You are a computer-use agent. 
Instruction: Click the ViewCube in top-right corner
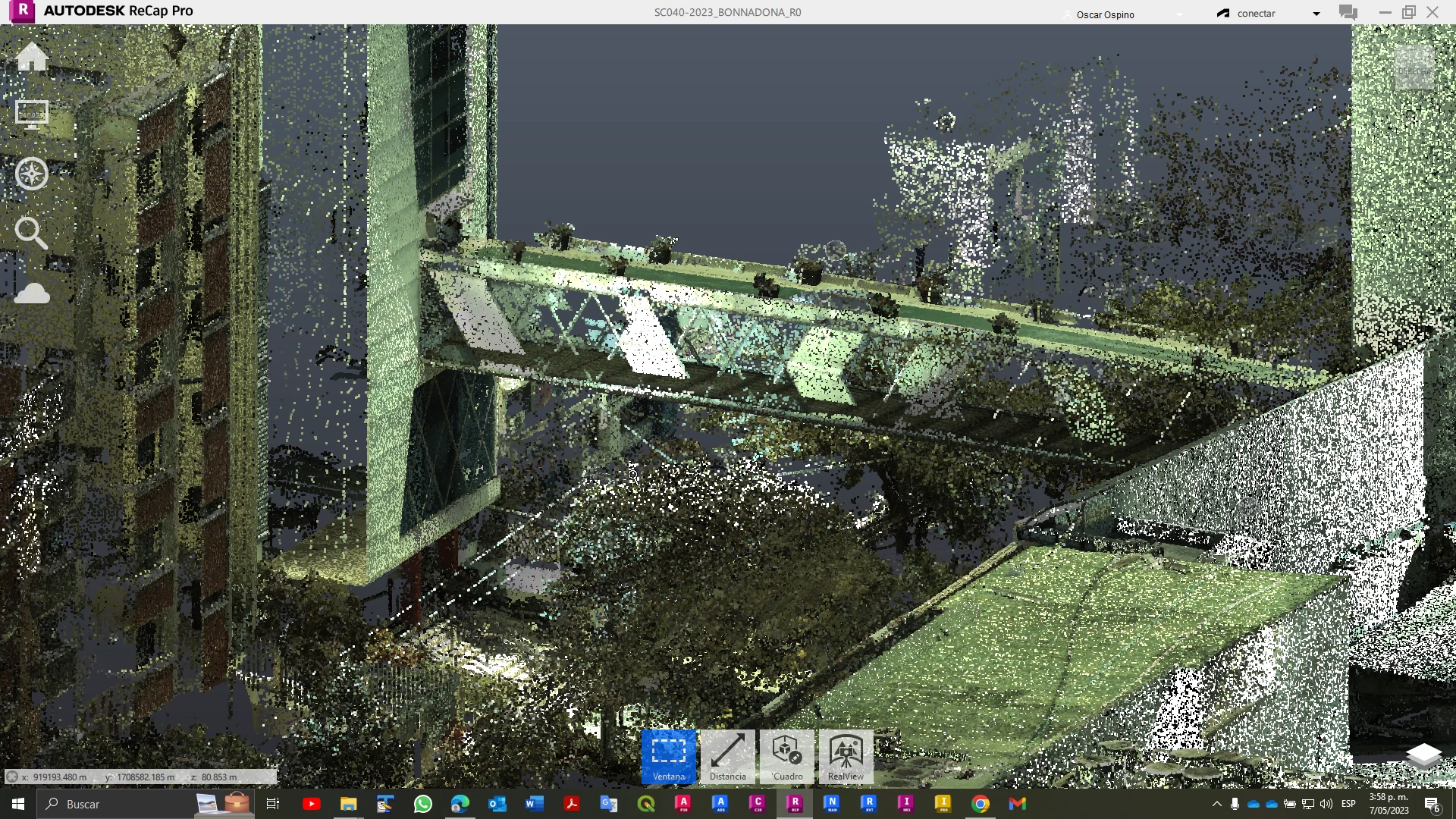[1415, 68]
